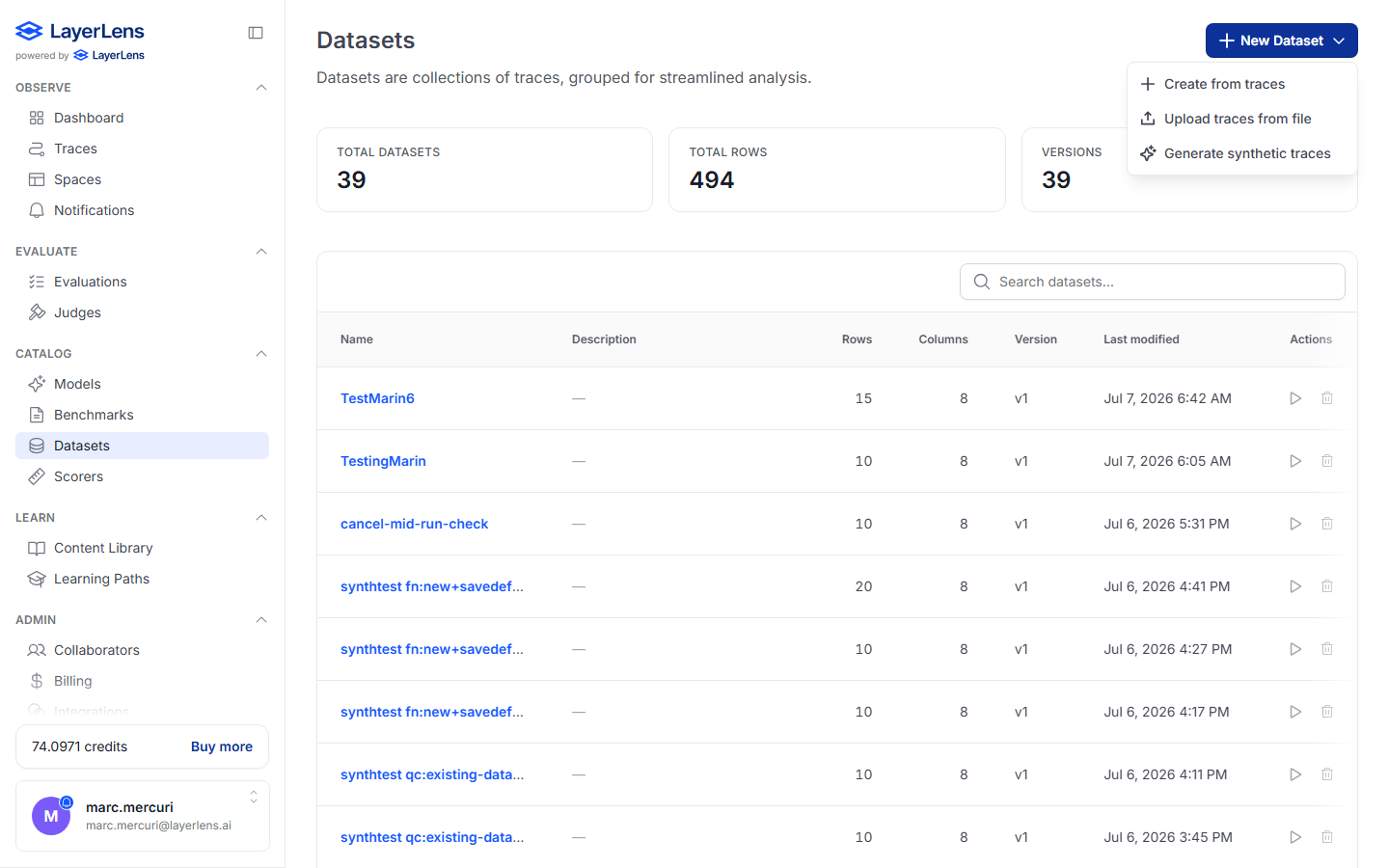Viewport: 1389px width, 868px height.
Task: Click the Last modified column header
Action: (x=1141, y=339)
